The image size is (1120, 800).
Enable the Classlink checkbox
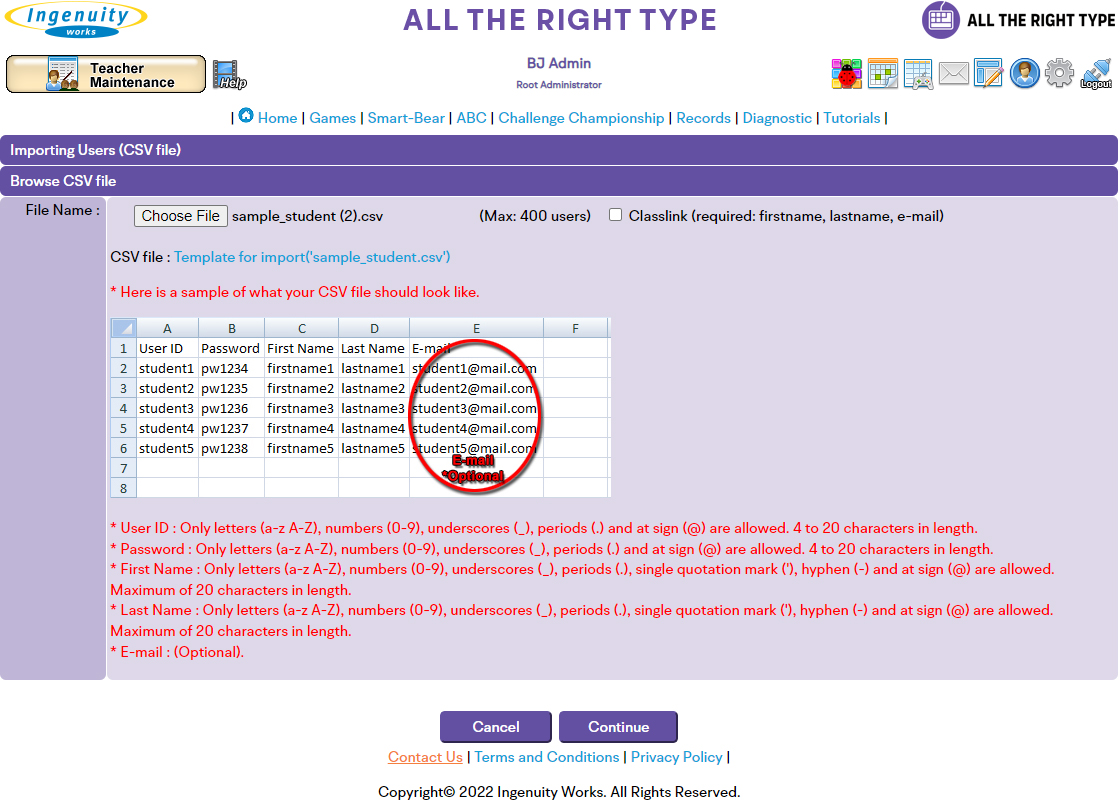click(616, 215)
